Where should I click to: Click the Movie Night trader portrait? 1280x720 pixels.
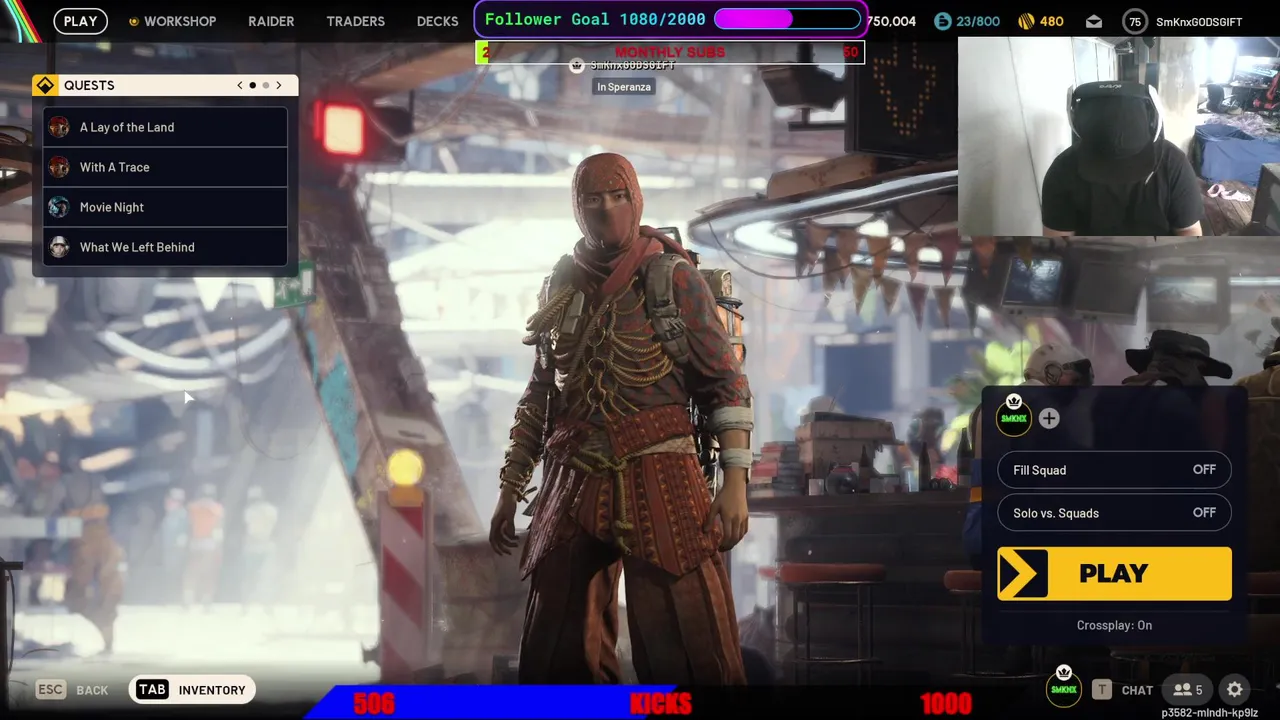(59, 207)
